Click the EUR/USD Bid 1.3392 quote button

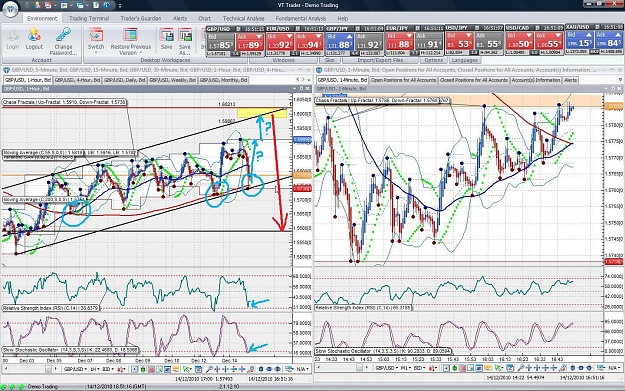click(x=280, y=42)
